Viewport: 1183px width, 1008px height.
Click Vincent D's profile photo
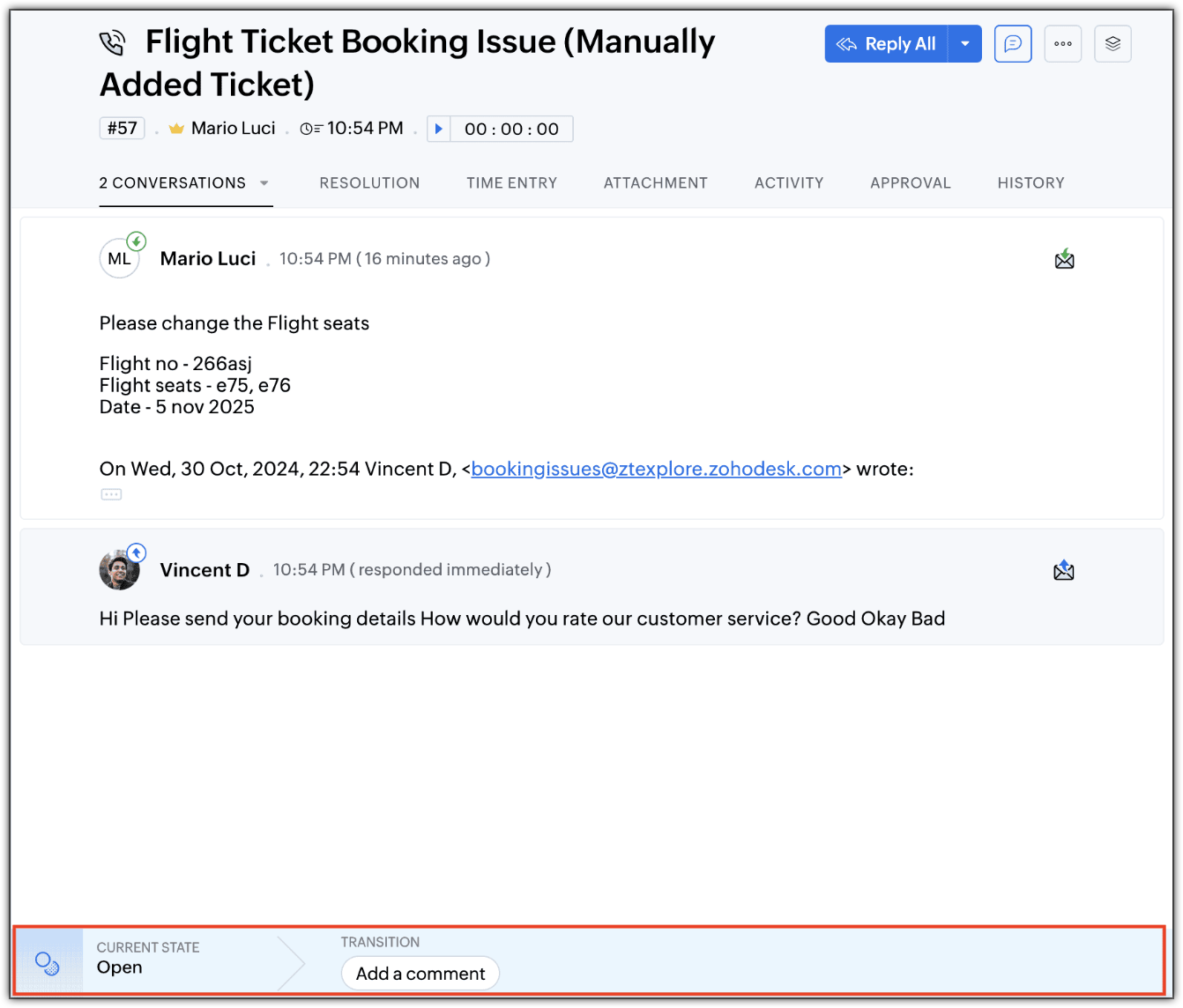tap(119, 571)
